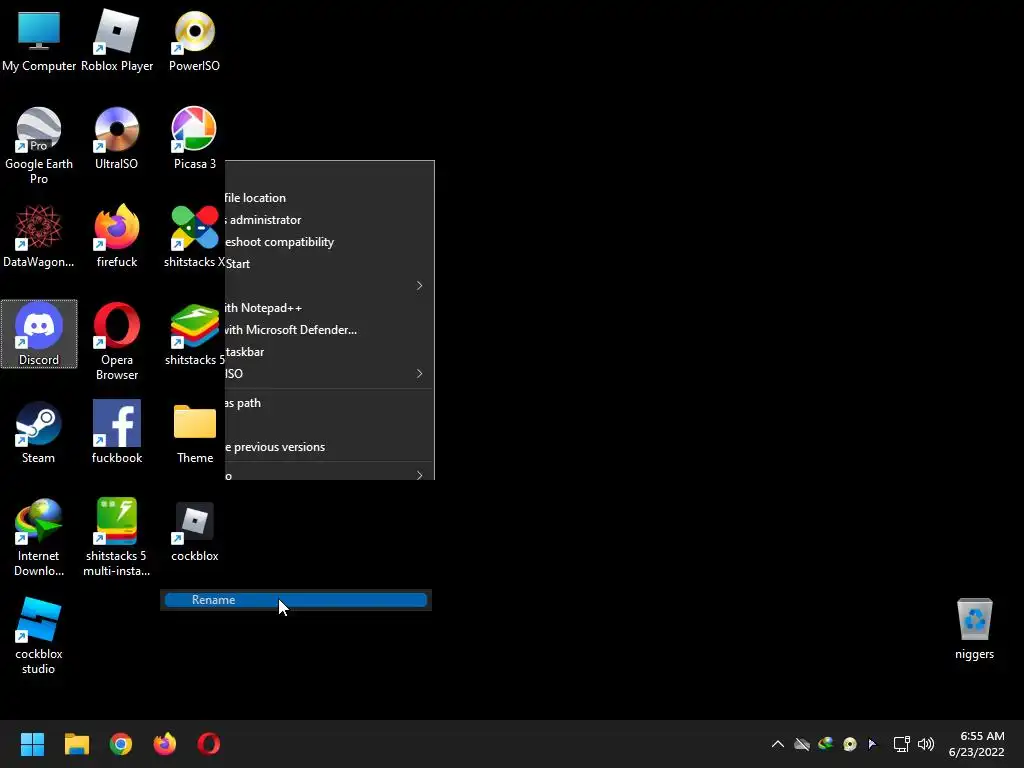Choose the 'file location' context menu entry
Image resolution: width=1024 pixels, height=768 pixels.
pyautogui.click(x=329, y=198)
